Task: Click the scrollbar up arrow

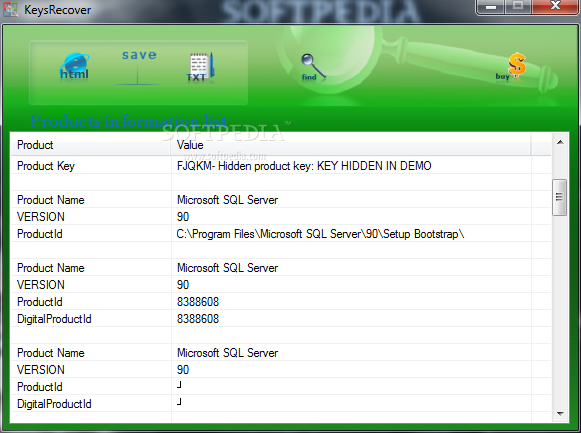Action: (x=560, y=142)
